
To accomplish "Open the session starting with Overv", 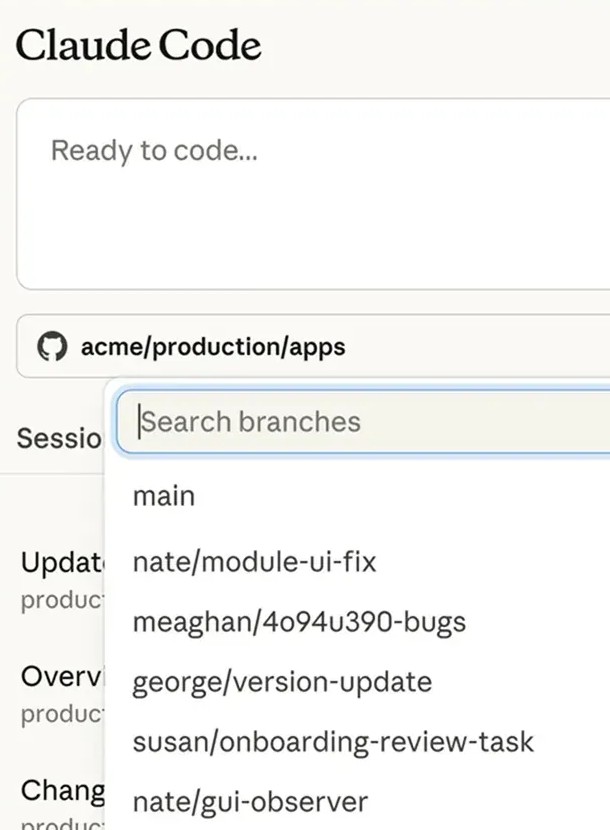I will tap(62, 694).
